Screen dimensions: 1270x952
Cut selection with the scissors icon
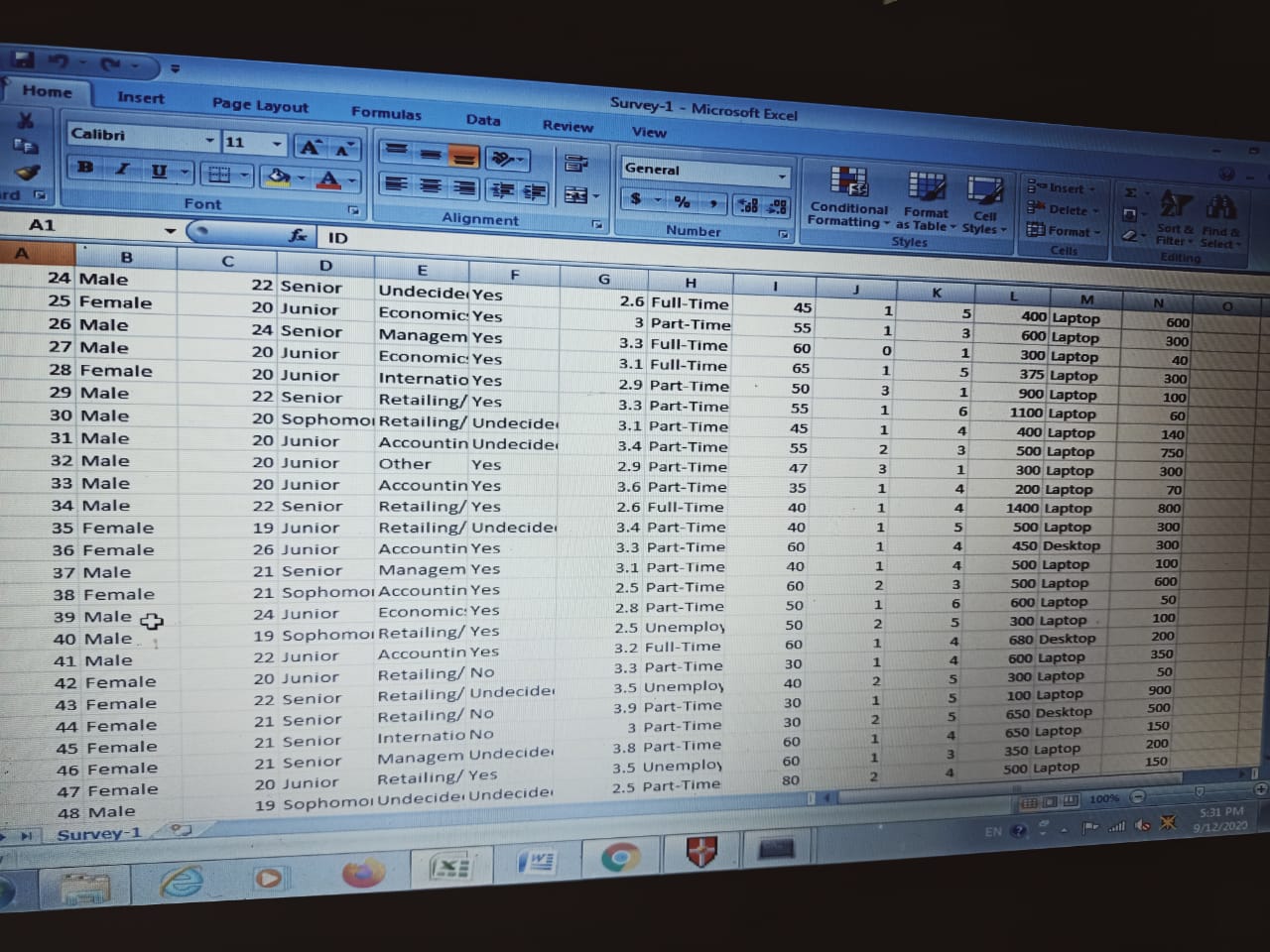coord(26,120)
